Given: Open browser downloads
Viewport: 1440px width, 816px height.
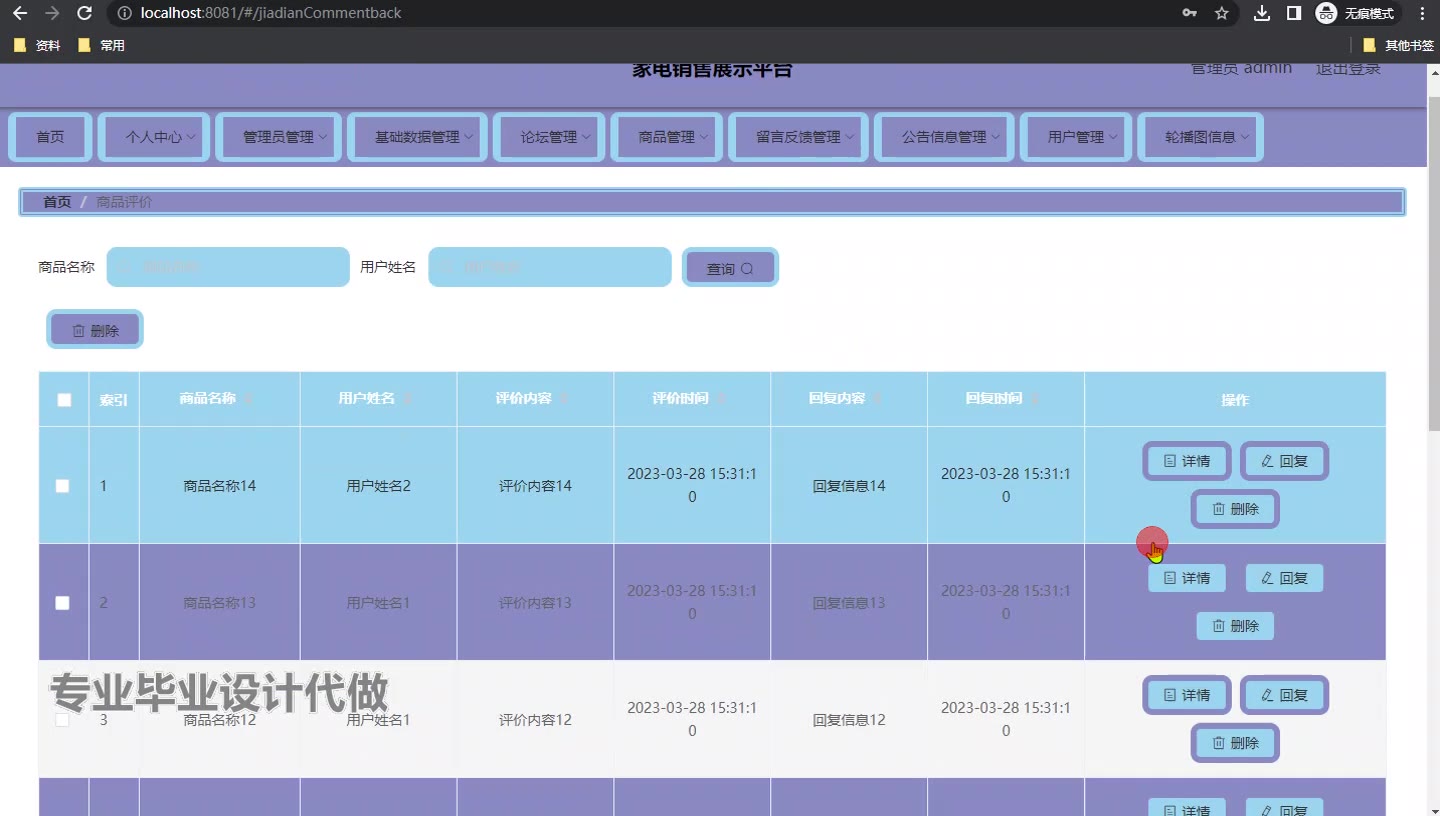Looking at the screenshot, I should click(1262, 13).
